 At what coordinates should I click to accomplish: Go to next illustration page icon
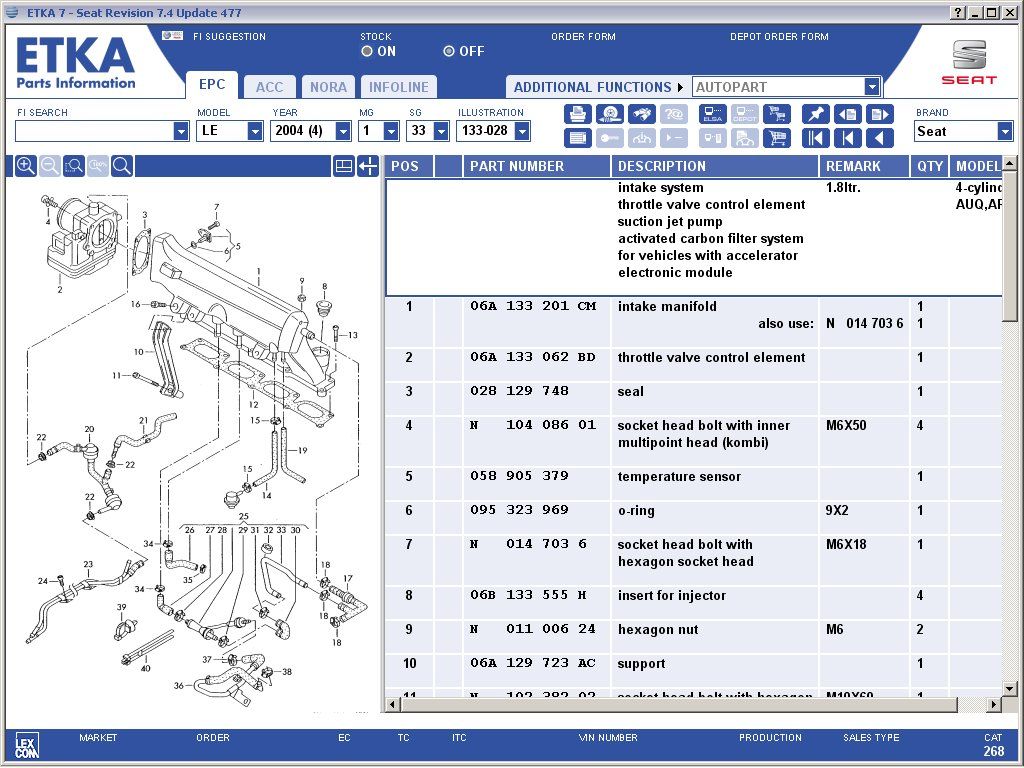click(879, 114)
